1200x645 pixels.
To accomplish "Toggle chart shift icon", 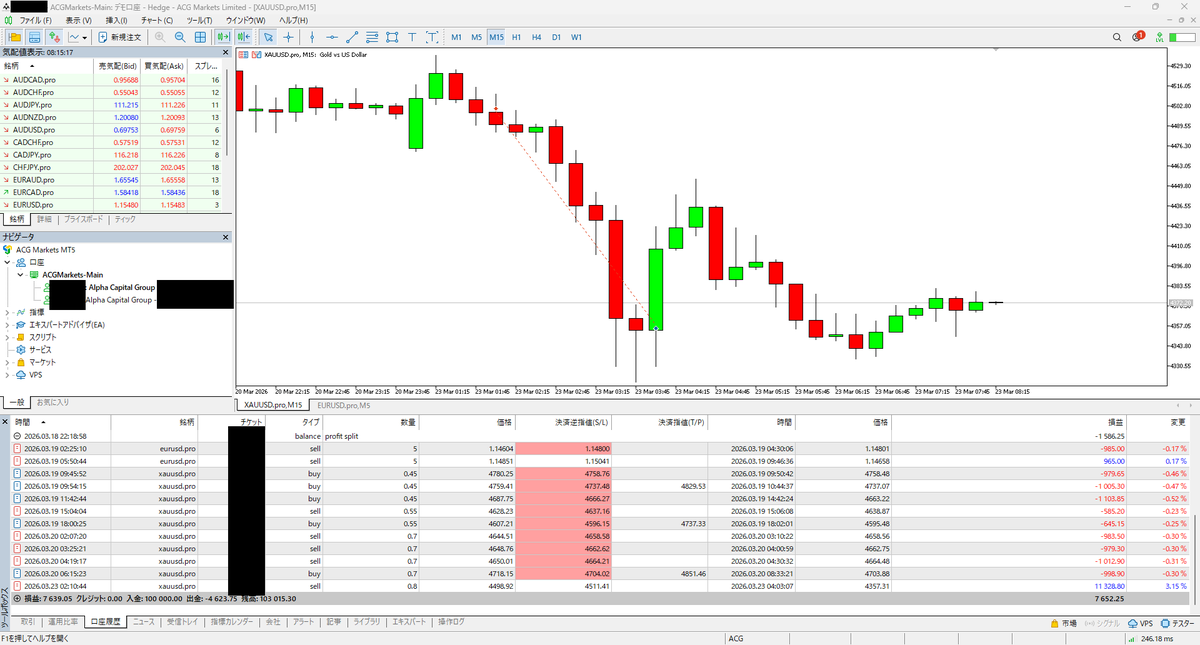I will pyautogui.click(x=243, y=38).
